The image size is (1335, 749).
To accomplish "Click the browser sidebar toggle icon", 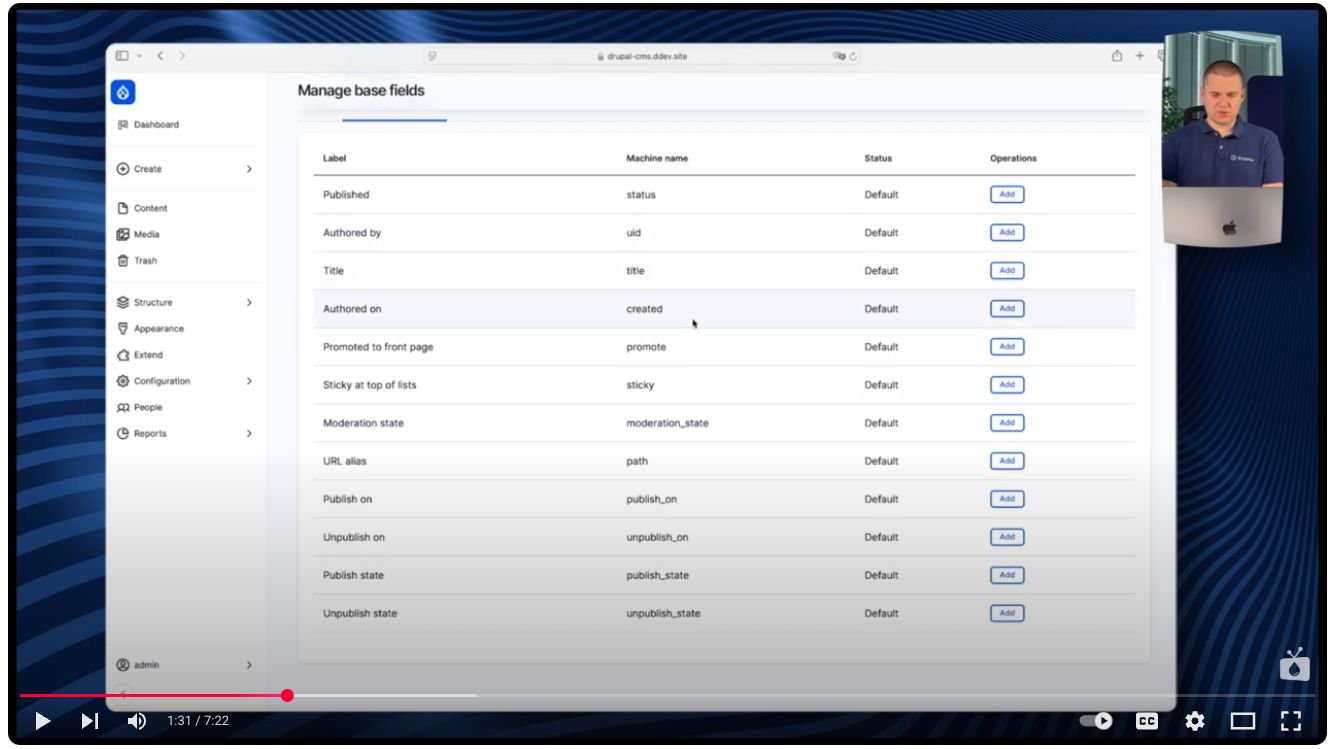I will tap(122, 56).
